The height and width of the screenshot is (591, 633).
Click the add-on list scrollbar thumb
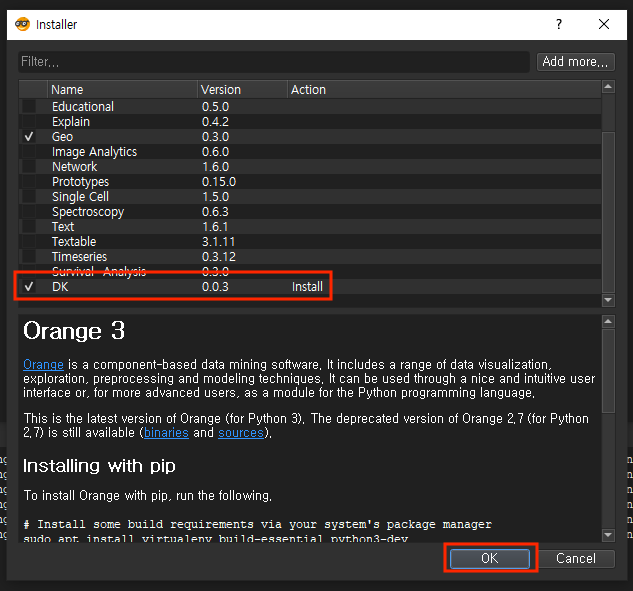[x=608, y=212]
